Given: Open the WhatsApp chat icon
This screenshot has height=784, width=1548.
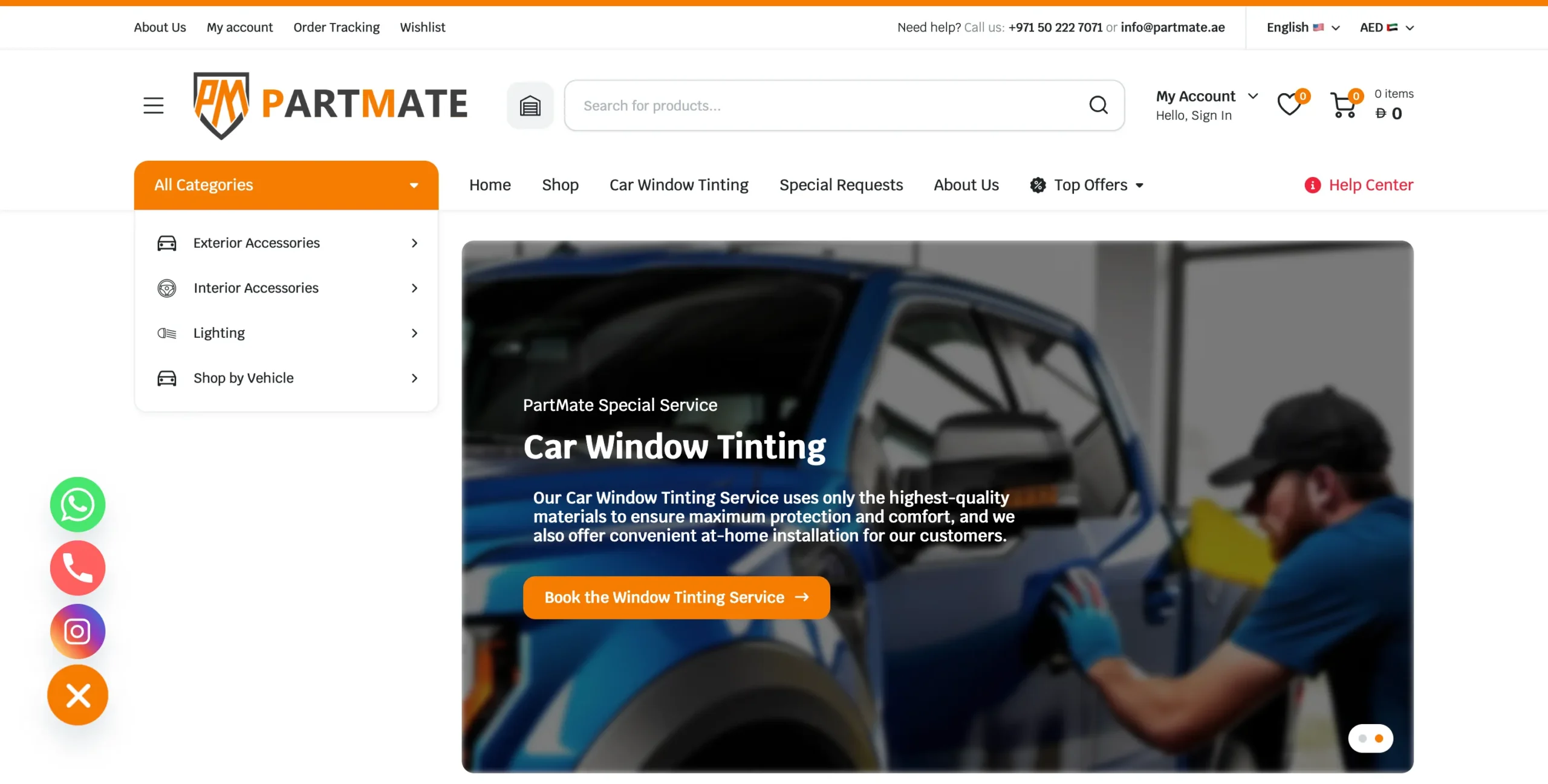Looking at the screenshot, I should click(x=77, y=504).
